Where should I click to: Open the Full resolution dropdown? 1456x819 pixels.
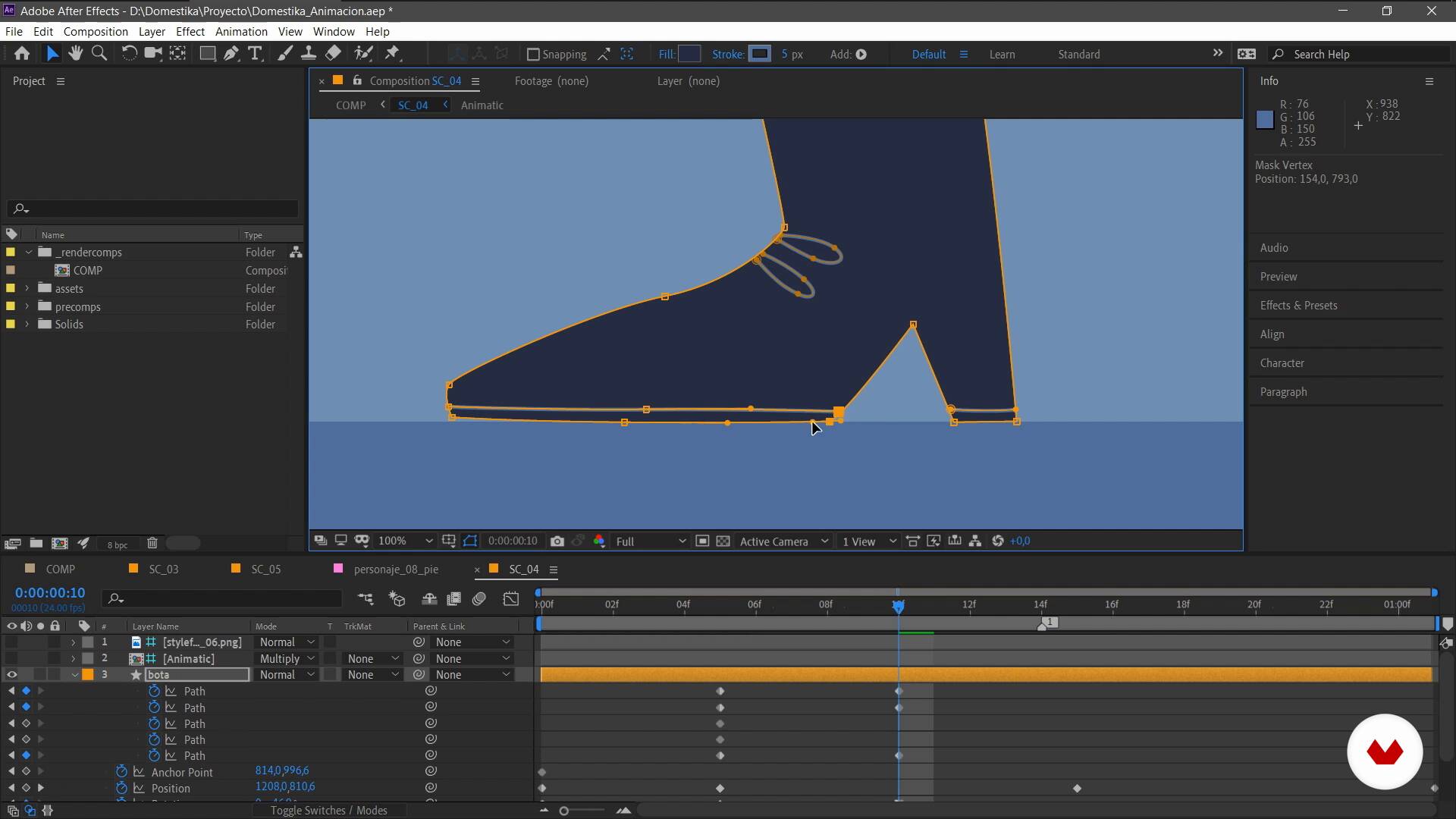click(650, 541)
